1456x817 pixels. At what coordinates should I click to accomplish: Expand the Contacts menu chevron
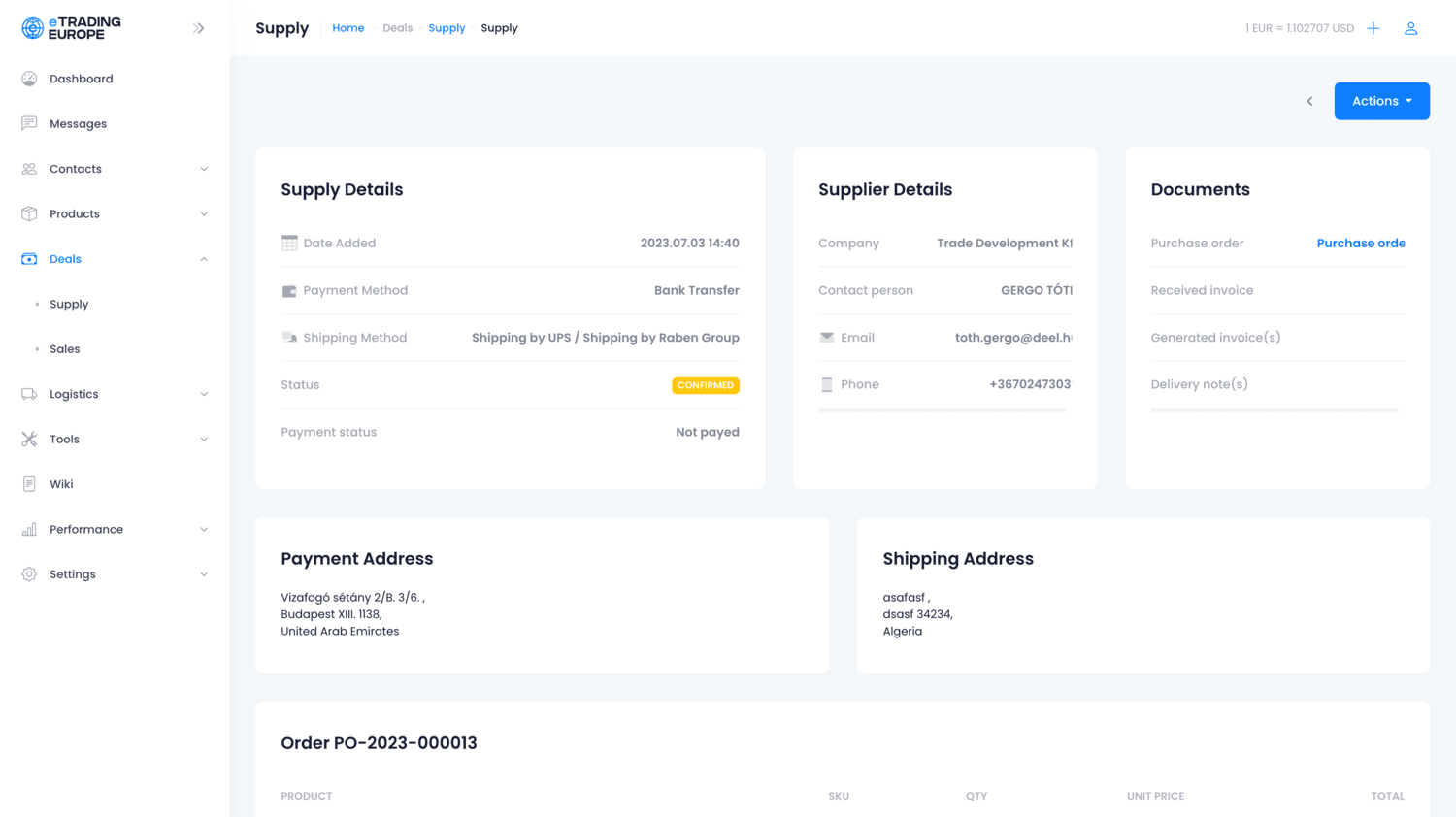click(204, 169)
